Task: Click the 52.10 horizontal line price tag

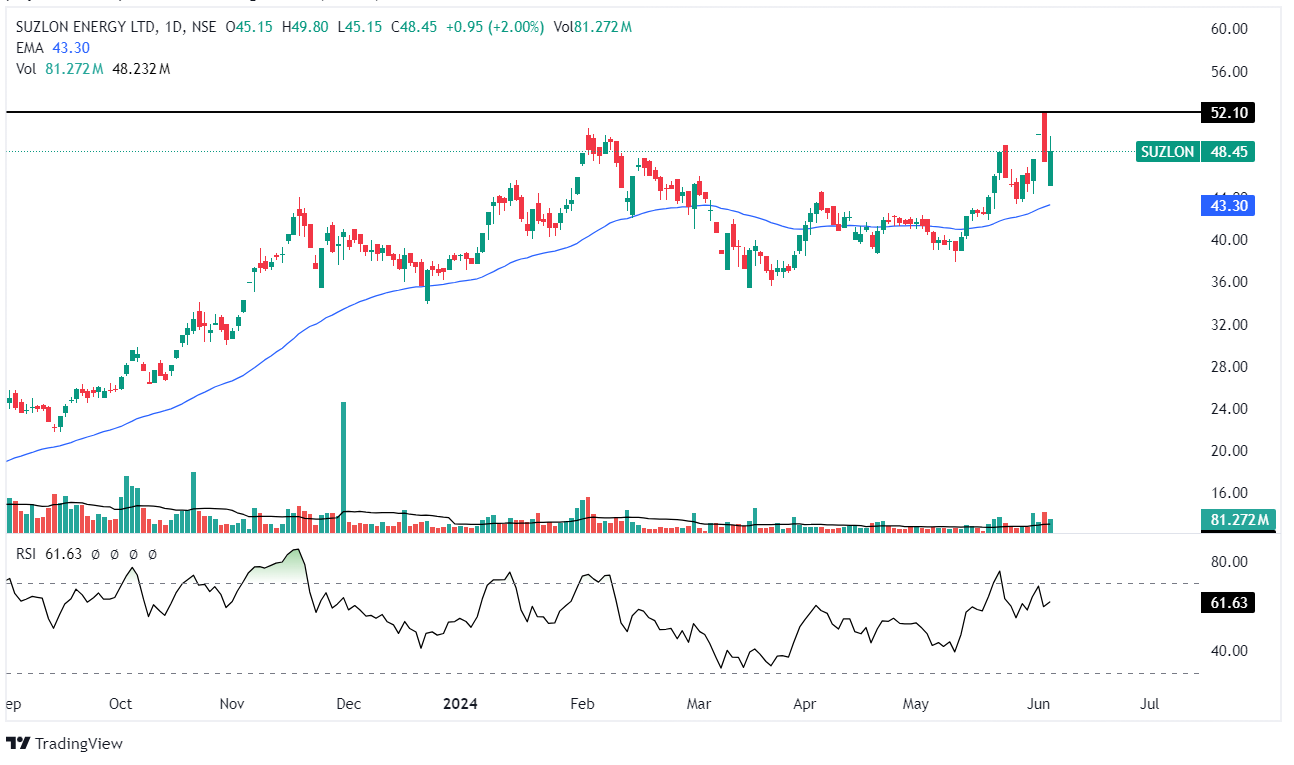Action: pyautogui.click(x=1228, y=113)
